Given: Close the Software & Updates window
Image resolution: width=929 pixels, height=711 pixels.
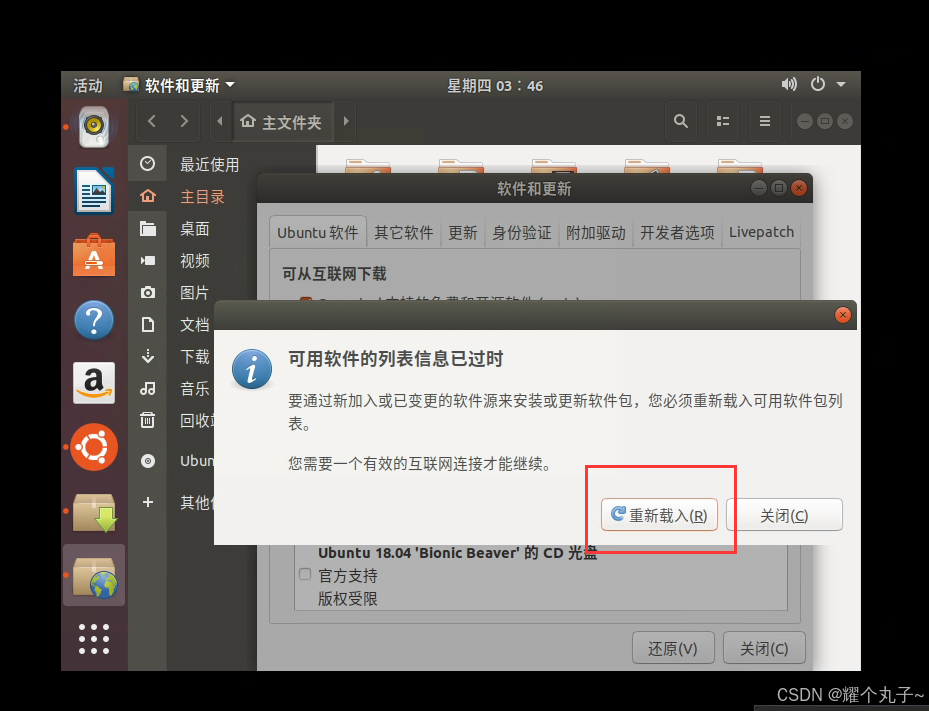Looking at the screenshot, I should point(799,188).
